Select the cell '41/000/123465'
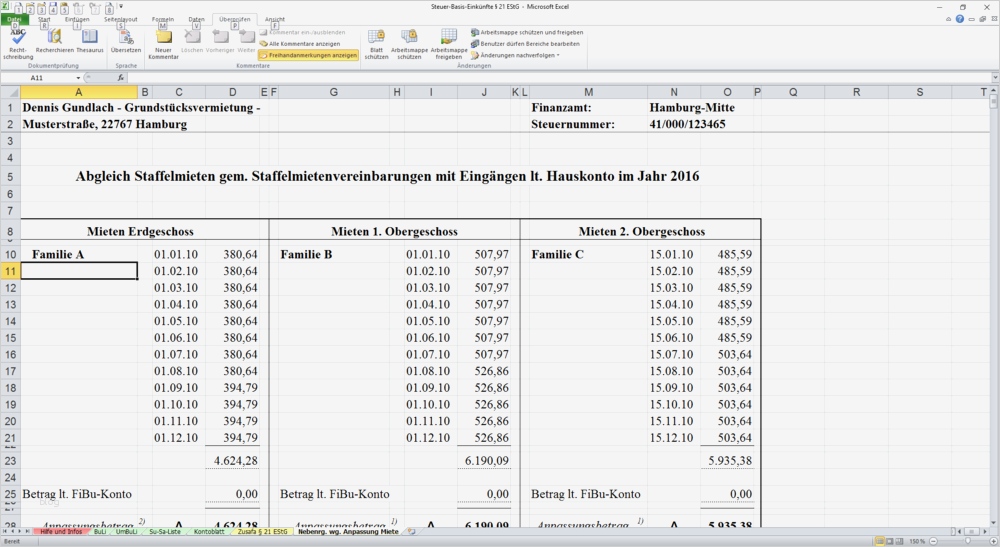The width and height of the screenshot is (1000, 547). pos(687,124)
